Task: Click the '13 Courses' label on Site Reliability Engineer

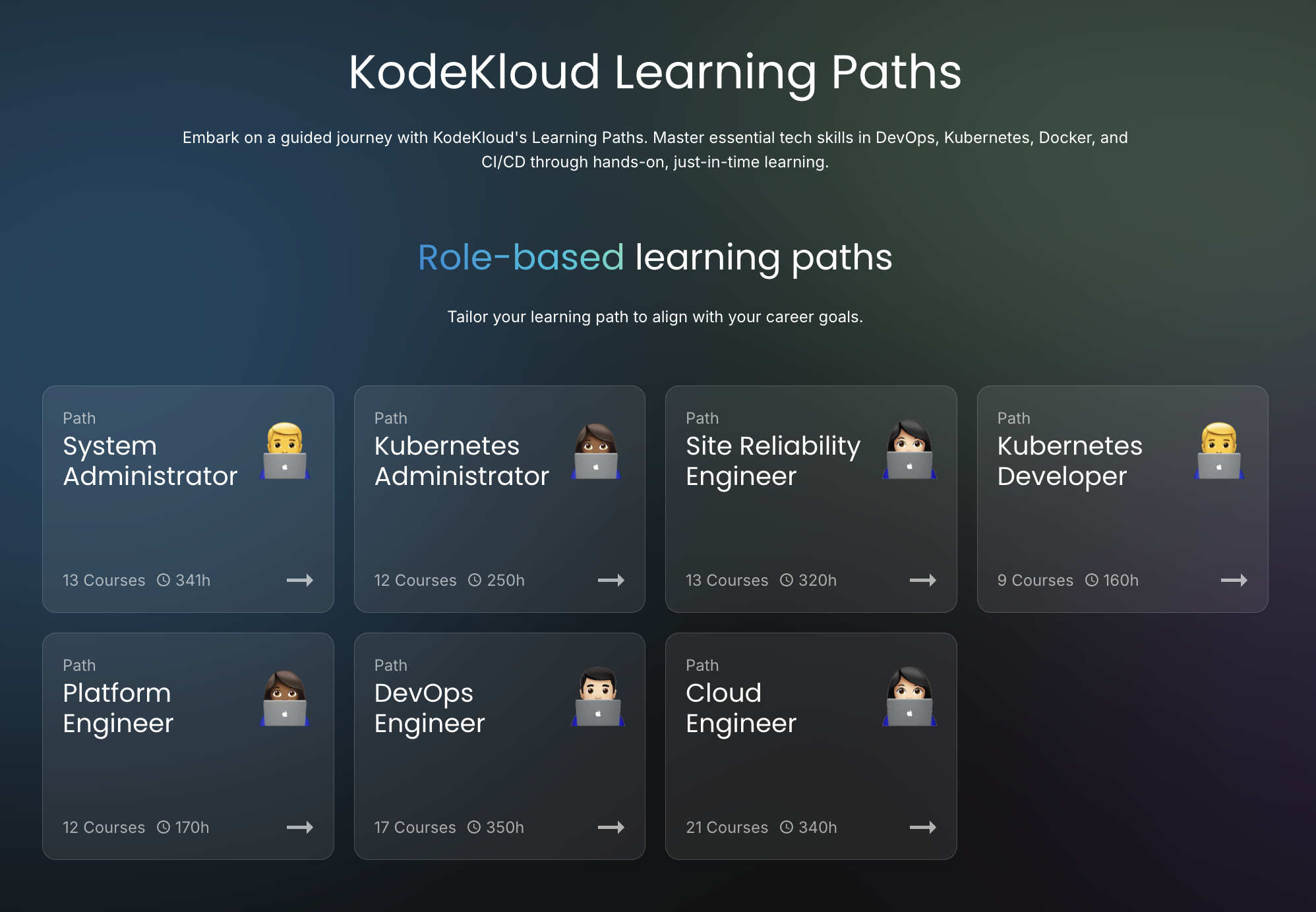Action: 727,581
